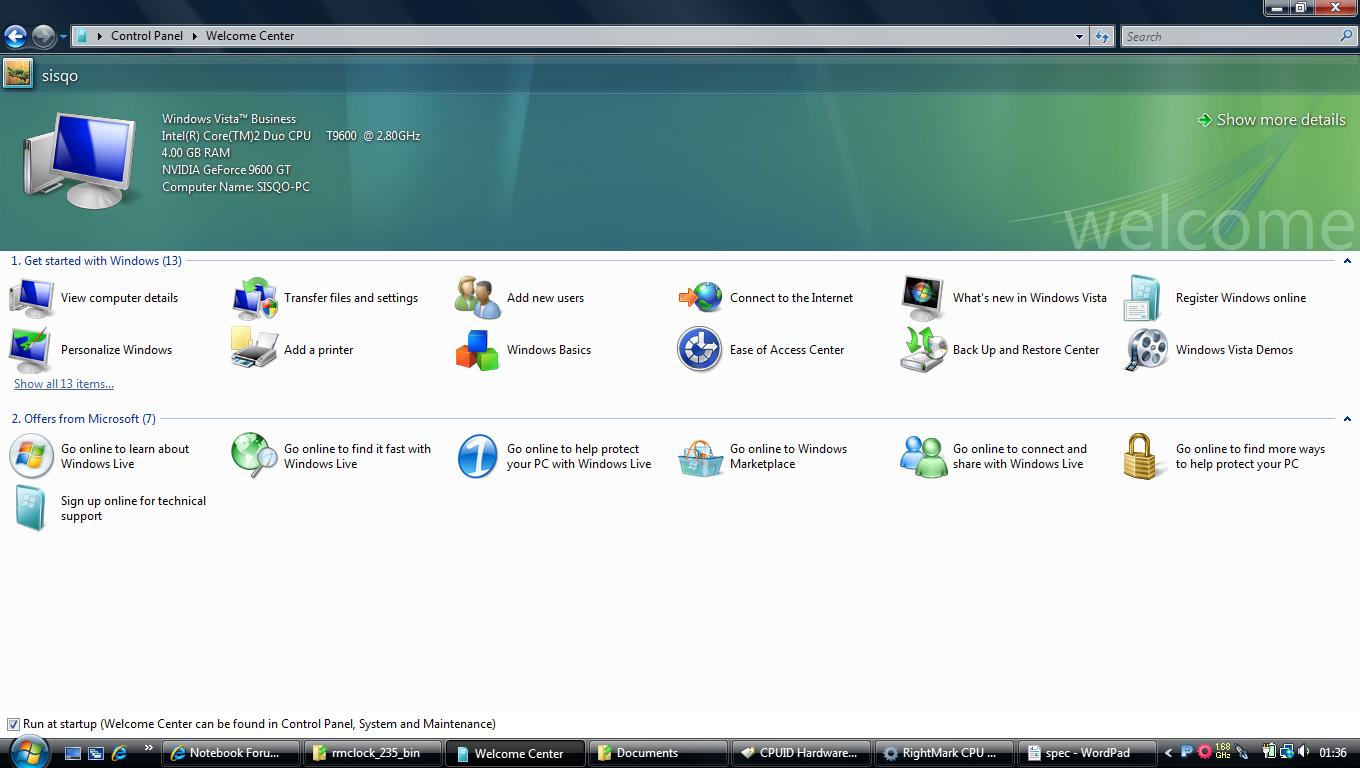Open Windows Basics colored blocks icon
This screenshot has width=1360, height=768.
point(478,350)
